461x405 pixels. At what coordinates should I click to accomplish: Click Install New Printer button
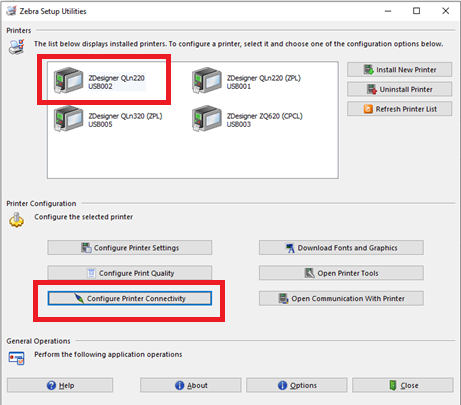[x=399, y=70]
